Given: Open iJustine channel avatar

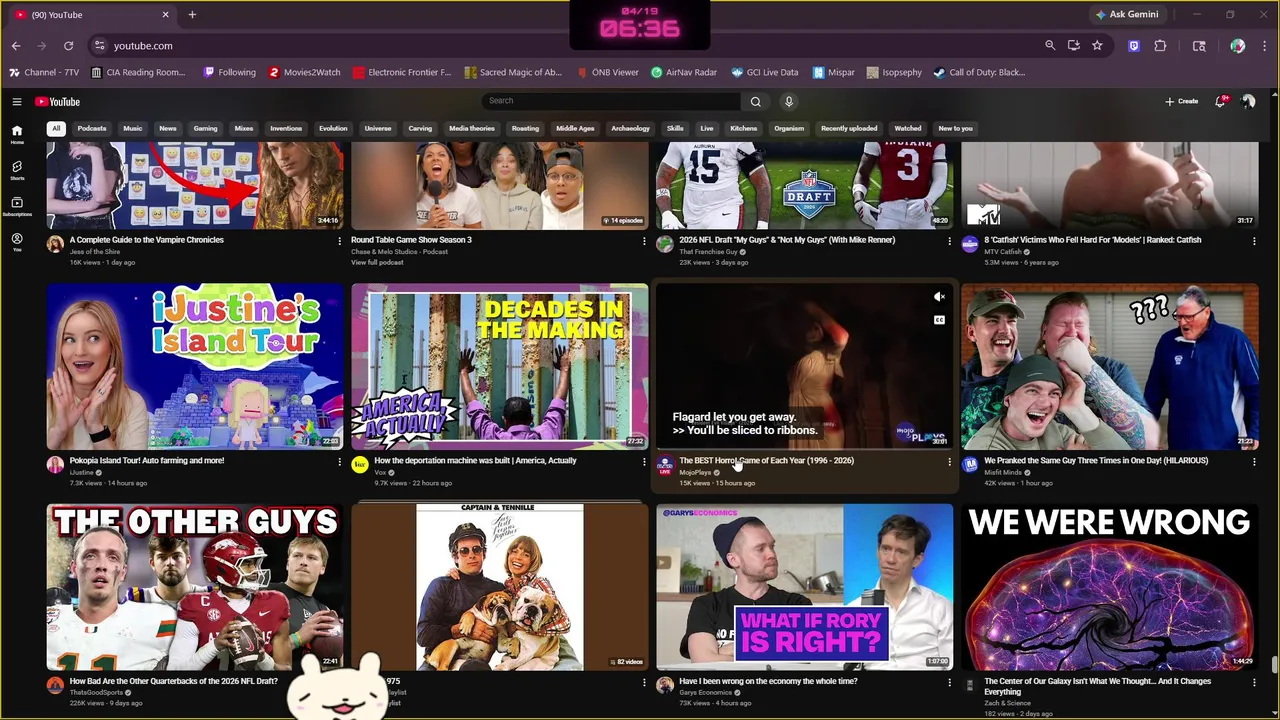Looking at the screenshot, I should tap(55, 464).
